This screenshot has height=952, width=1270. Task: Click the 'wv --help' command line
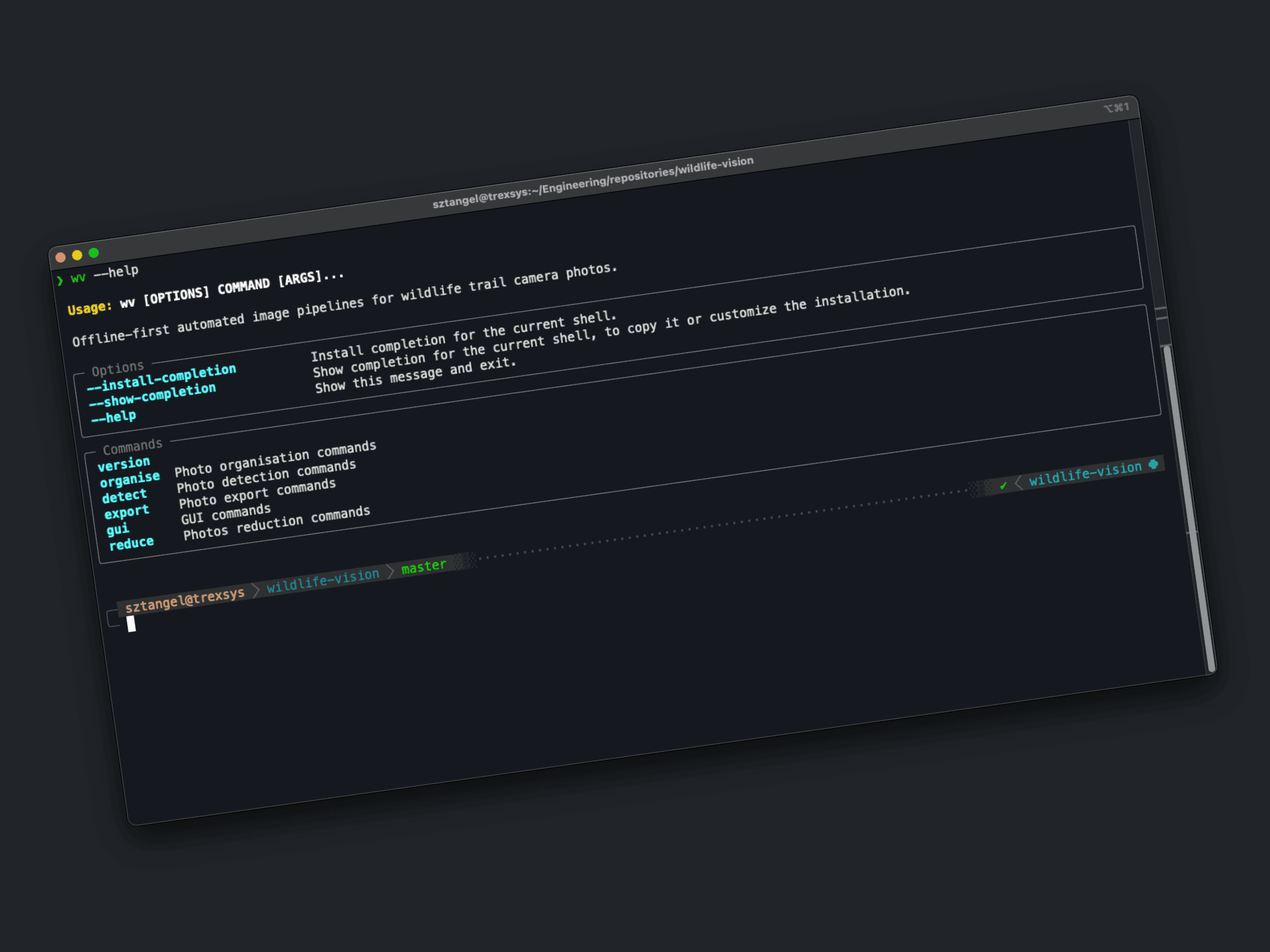pos(105,274)
